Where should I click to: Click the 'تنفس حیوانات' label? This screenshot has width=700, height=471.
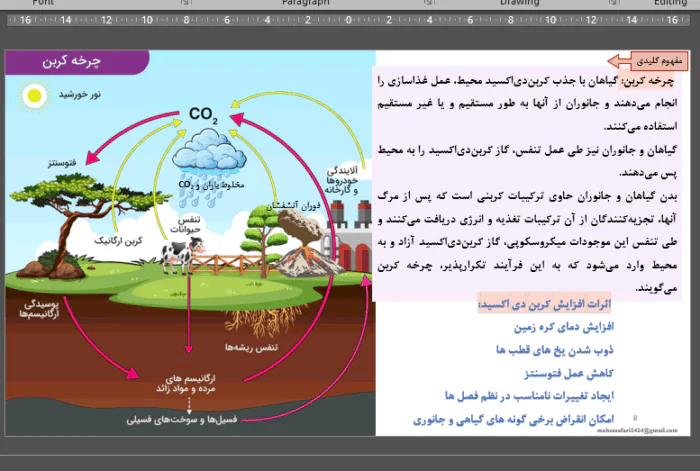coord(185,225)
